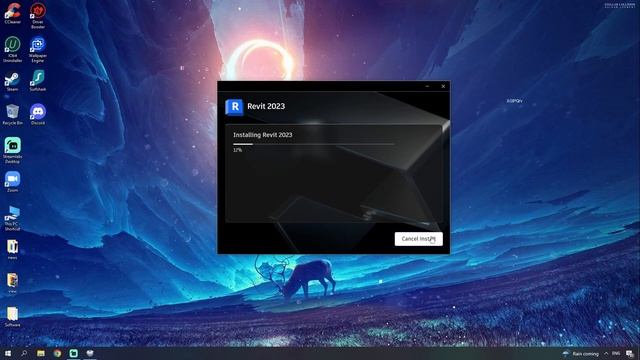The height and width of the screenshot is (360, 640).
Task: Open the Autodesk installer taskbar icon
Action: 90,353
